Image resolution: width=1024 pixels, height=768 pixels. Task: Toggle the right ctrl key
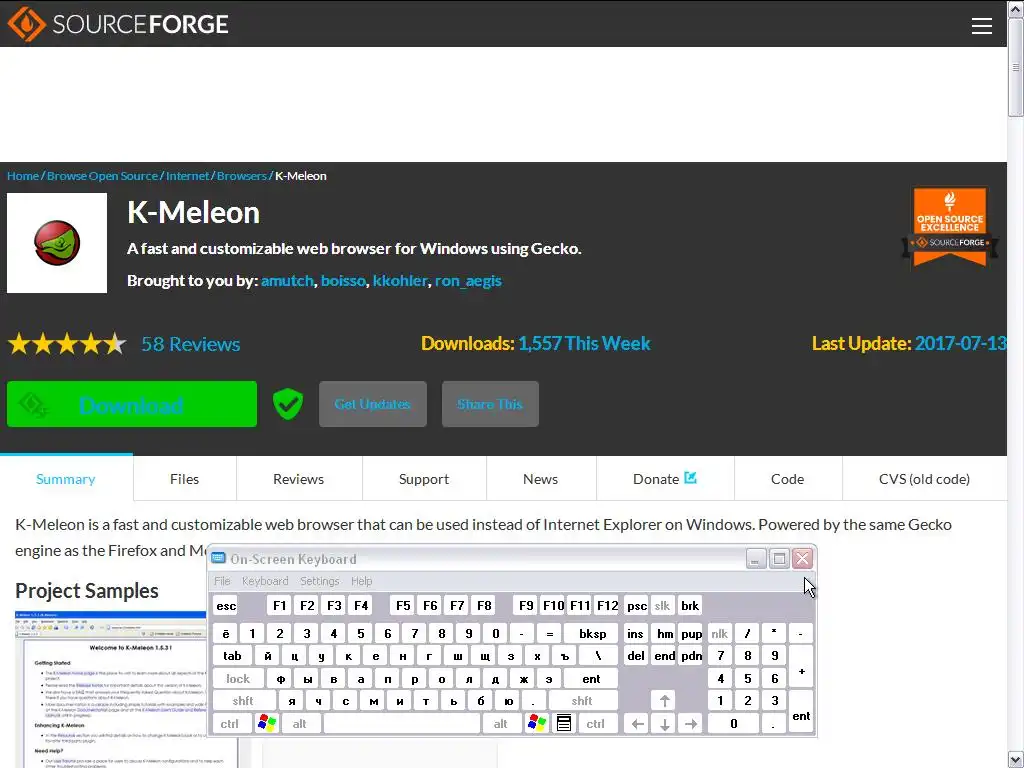tap(596, 723)
